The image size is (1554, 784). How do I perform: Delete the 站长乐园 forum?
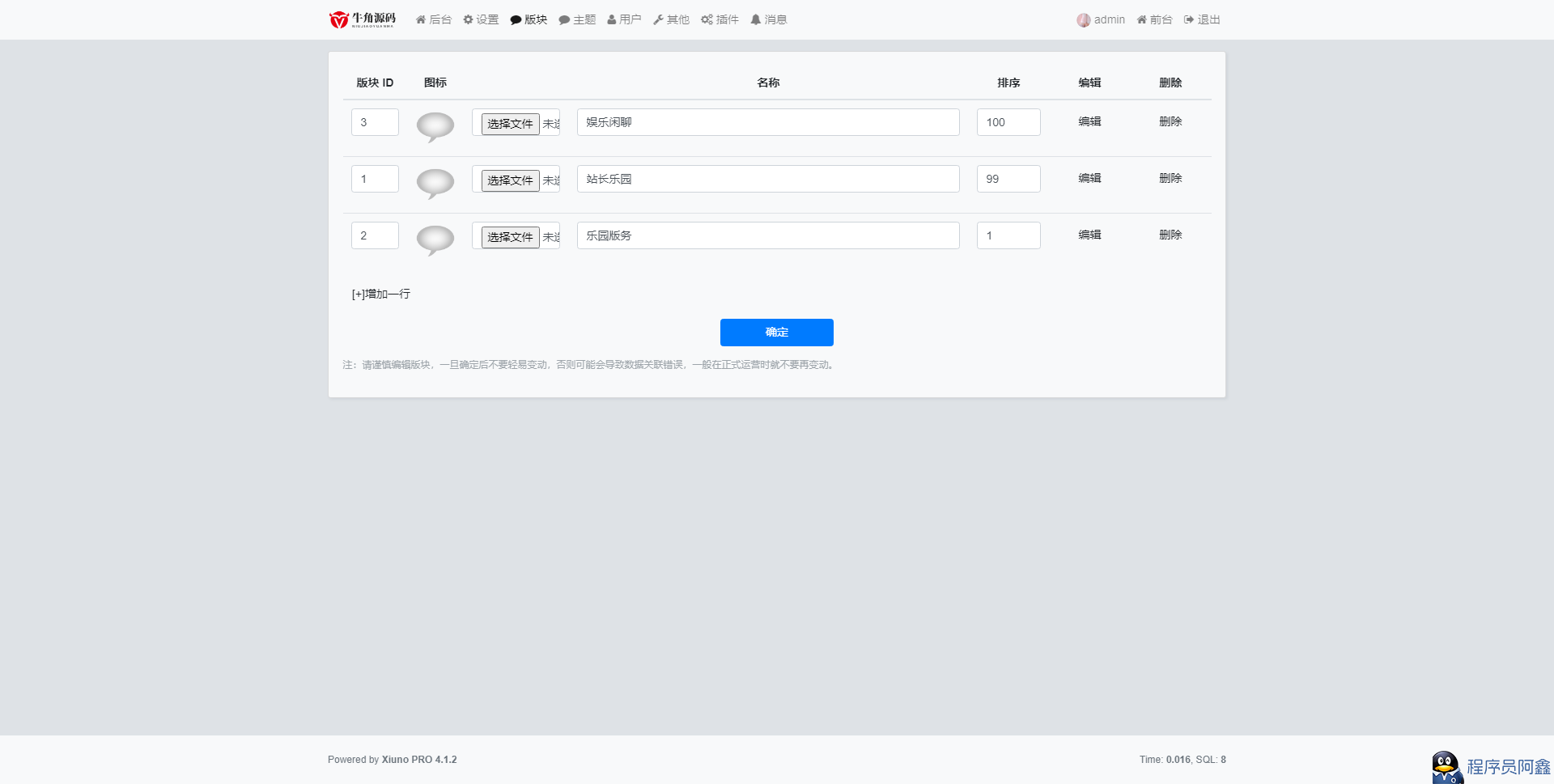pos(1170,178)
